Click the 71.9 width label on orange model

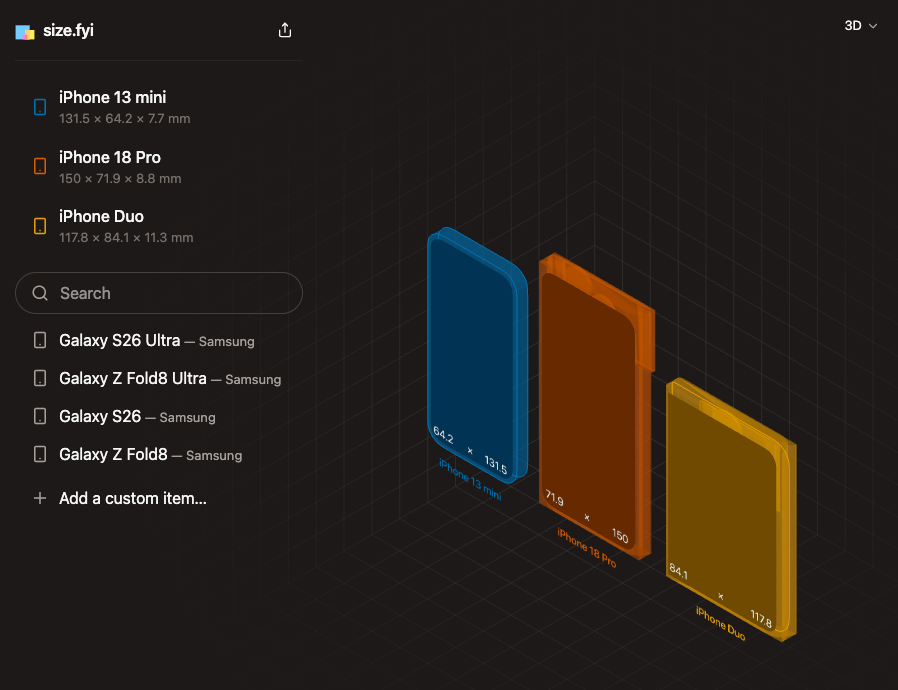pos(554,498)
